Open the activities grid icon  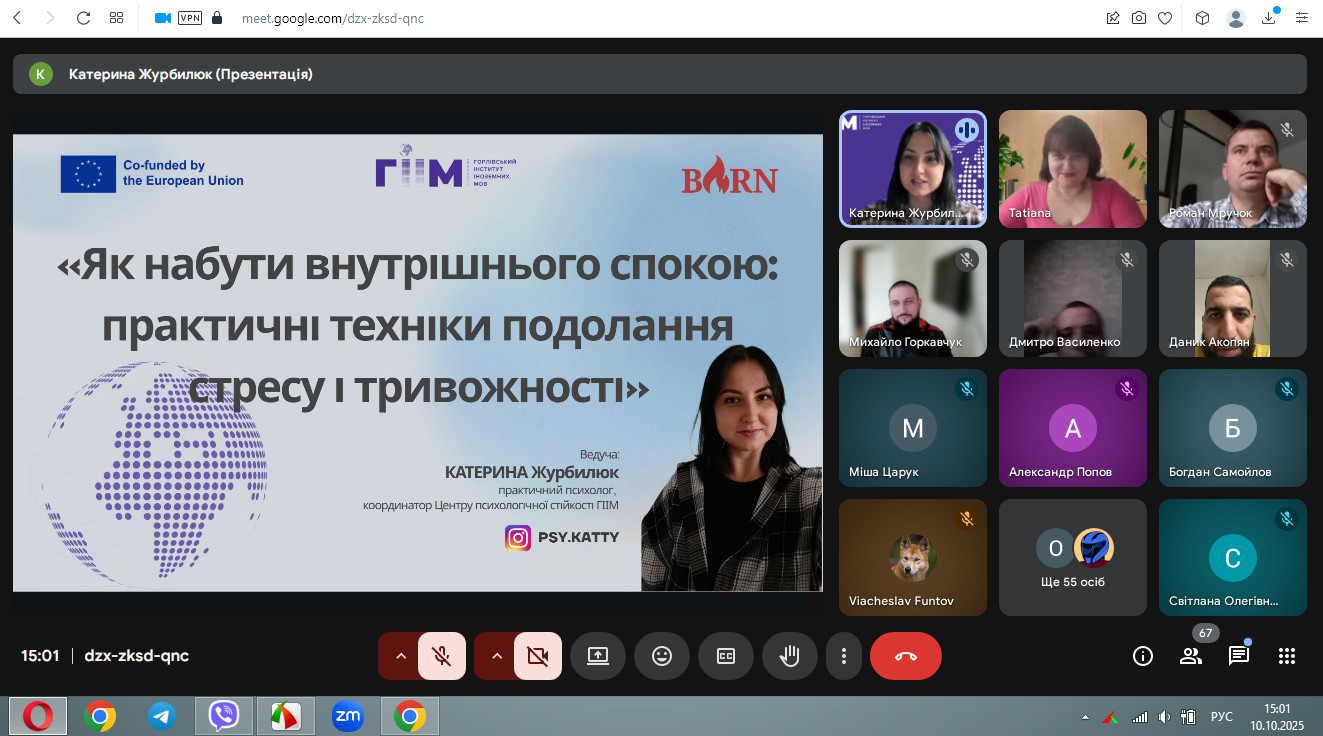(x=1287, y=656)
